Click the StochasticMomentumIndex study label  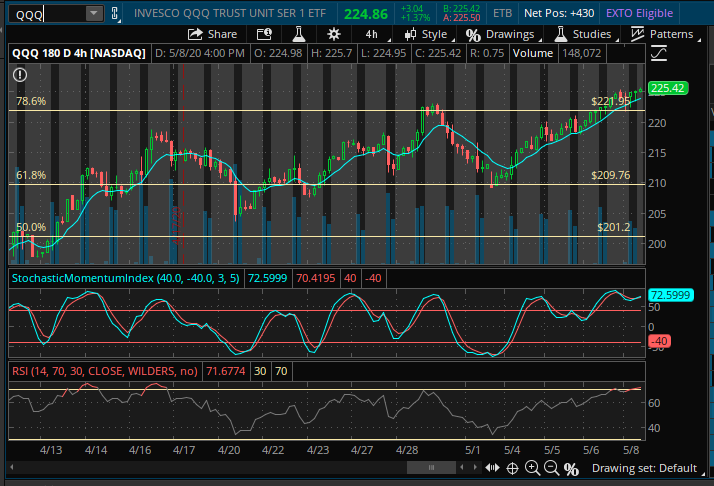pos(125,278)
